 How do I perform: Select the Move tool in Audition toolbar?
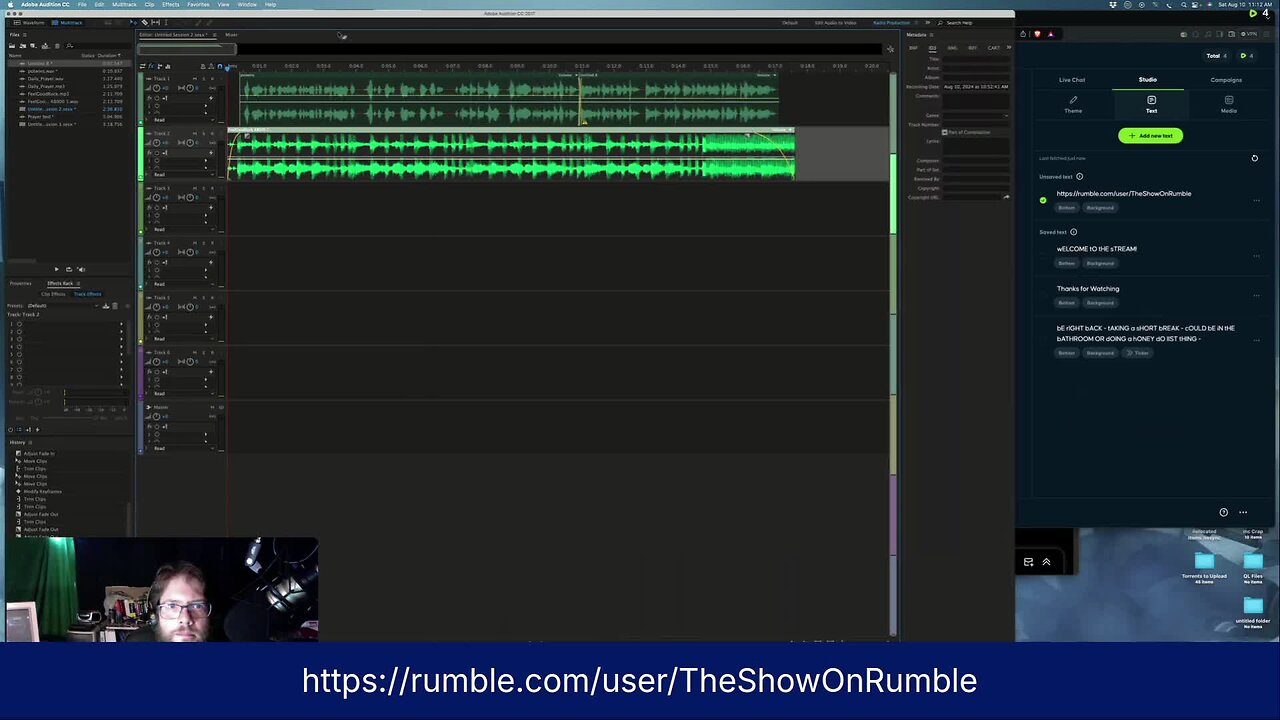coord(133,22)
